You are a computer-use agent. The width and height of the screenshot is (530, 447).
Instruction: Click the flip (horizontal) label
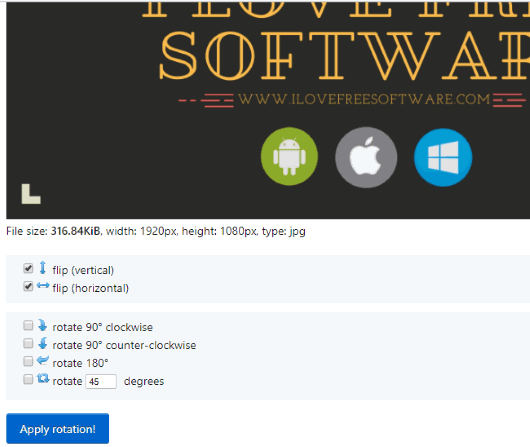pos(91,288)
